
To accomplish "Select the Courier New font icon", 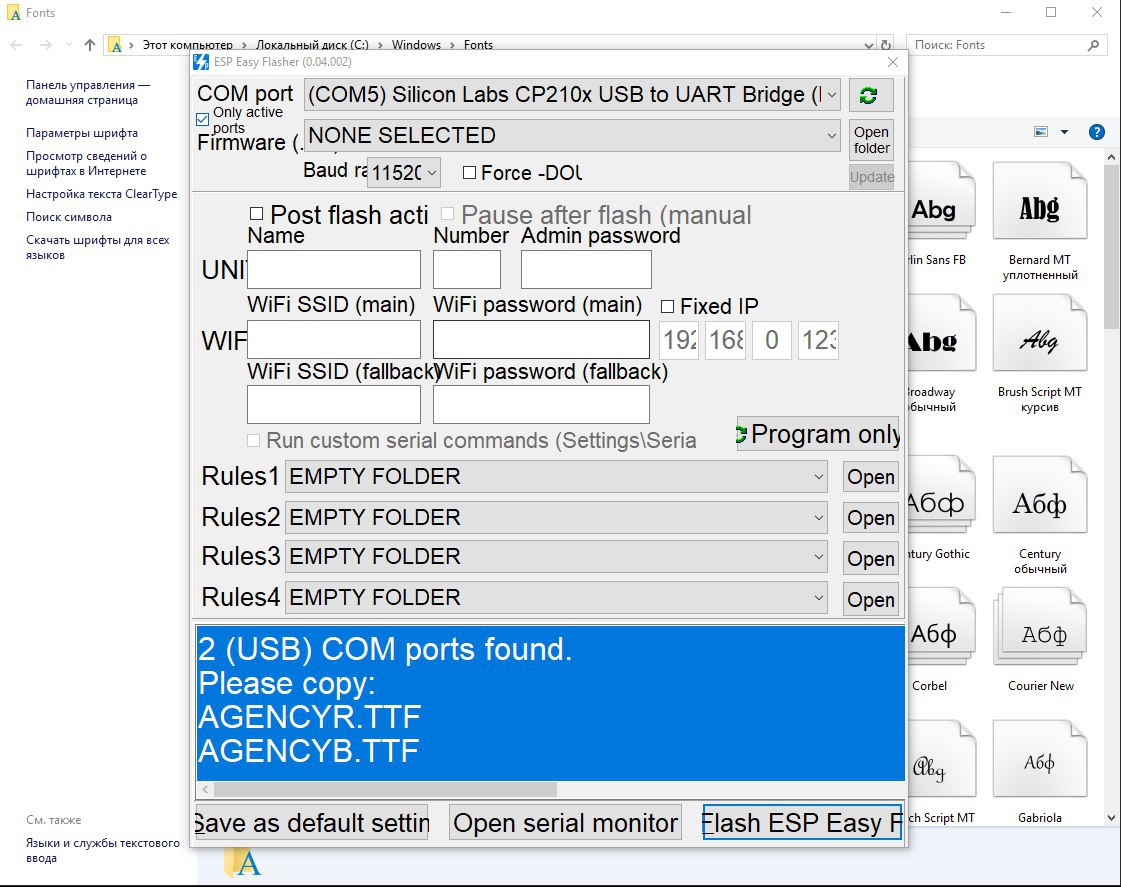I will coord(1039,627).
